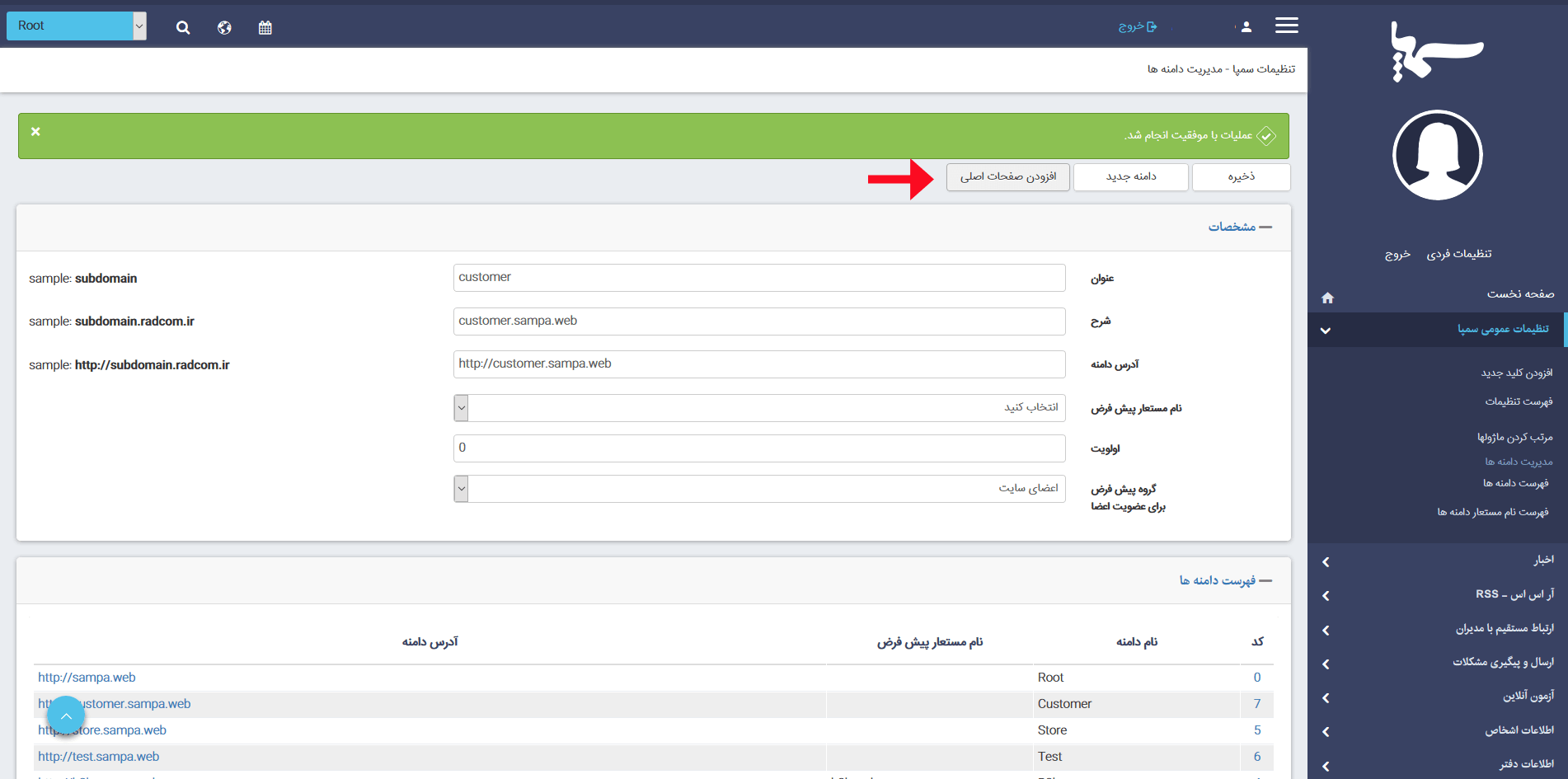Open the گروه پیش فرض members dropdown
Viewport: 1568px width, 779px height.
758,489
